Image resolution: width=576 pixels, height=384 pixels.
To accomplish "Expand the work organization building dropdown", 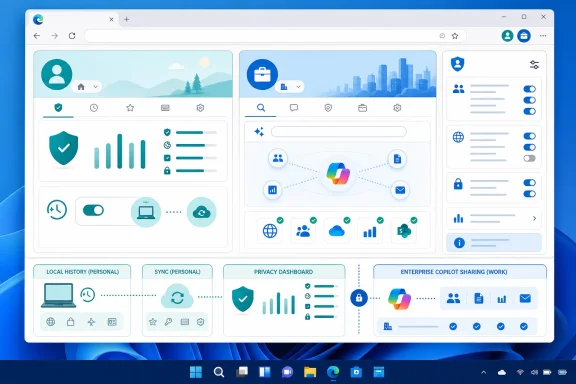I will click(x=290, y=87).
